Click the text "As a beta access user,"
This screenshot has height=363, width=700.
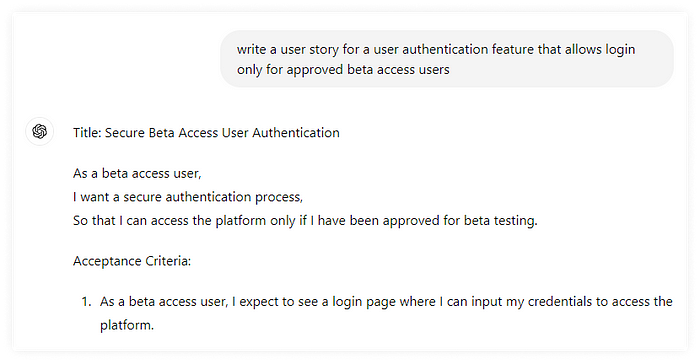(x=137, y=173)
